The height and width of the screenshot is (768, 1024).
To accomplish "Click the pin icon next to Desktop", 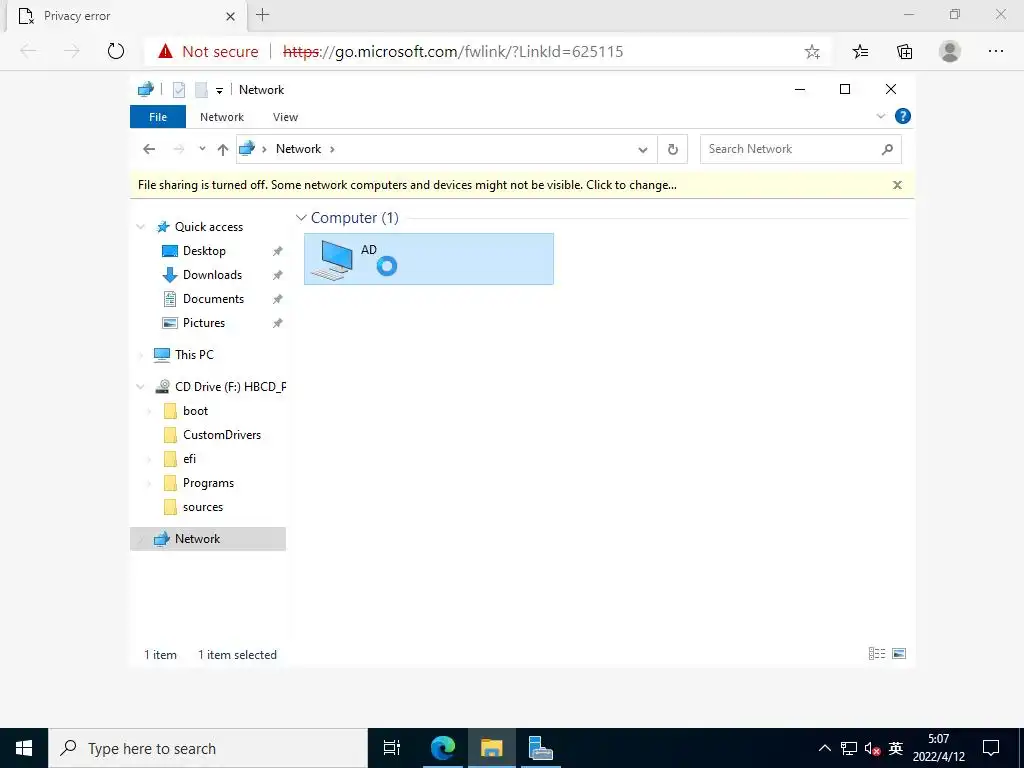I will pyautogui.click(x=278, y=251).
